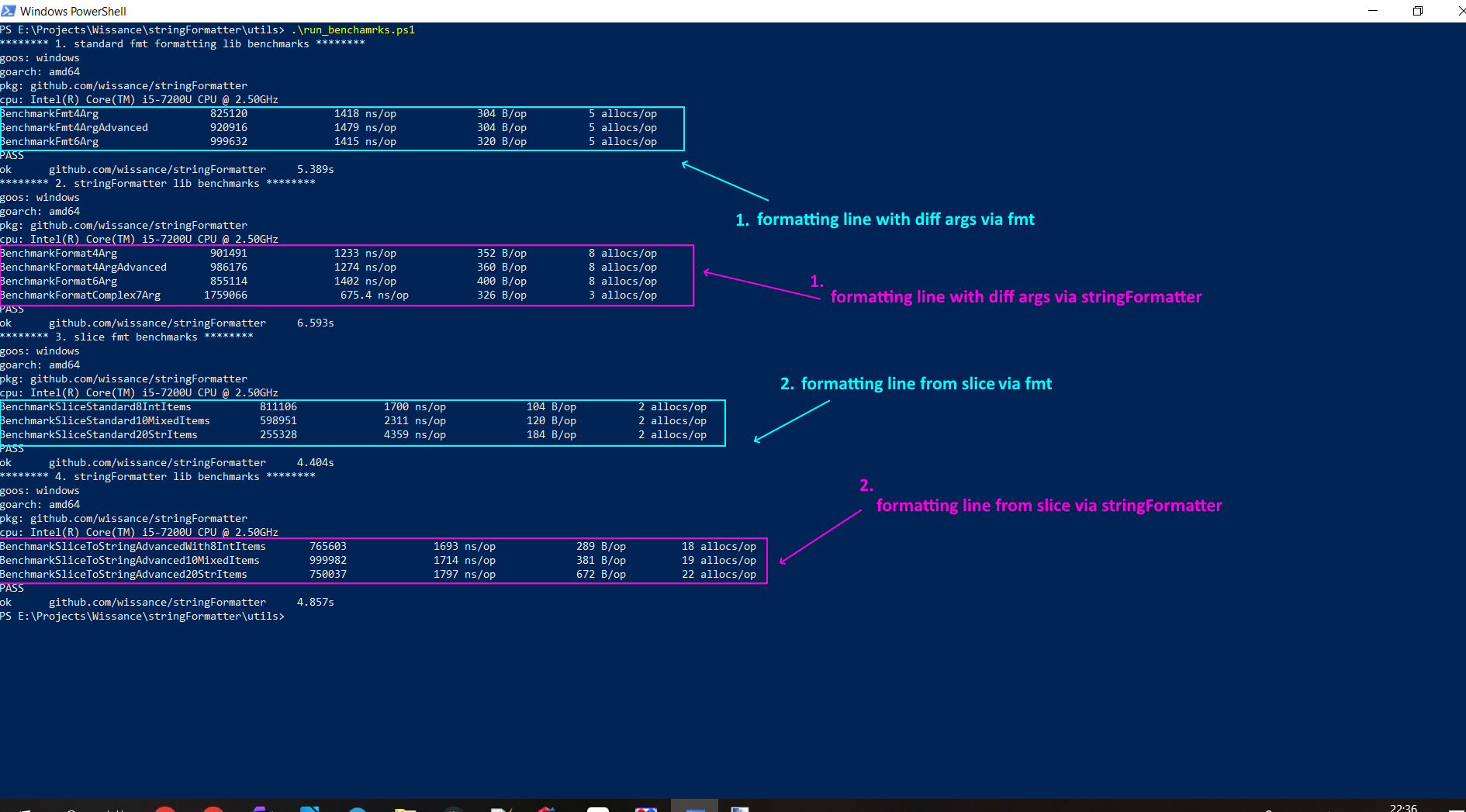The height and width of the screenshot is (812, 1466).
Task: Click the Windows PowerShell title text
Action: point(73,12)
